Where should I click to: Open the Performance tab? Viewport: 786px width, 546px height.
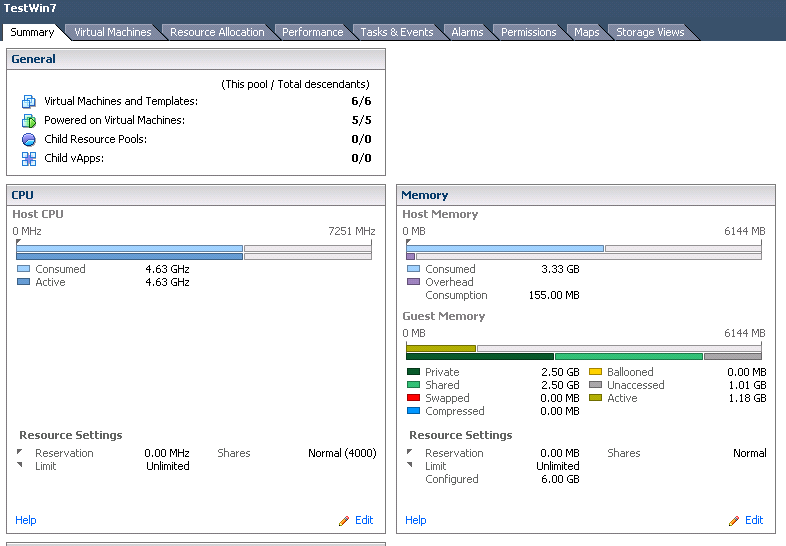312,32
